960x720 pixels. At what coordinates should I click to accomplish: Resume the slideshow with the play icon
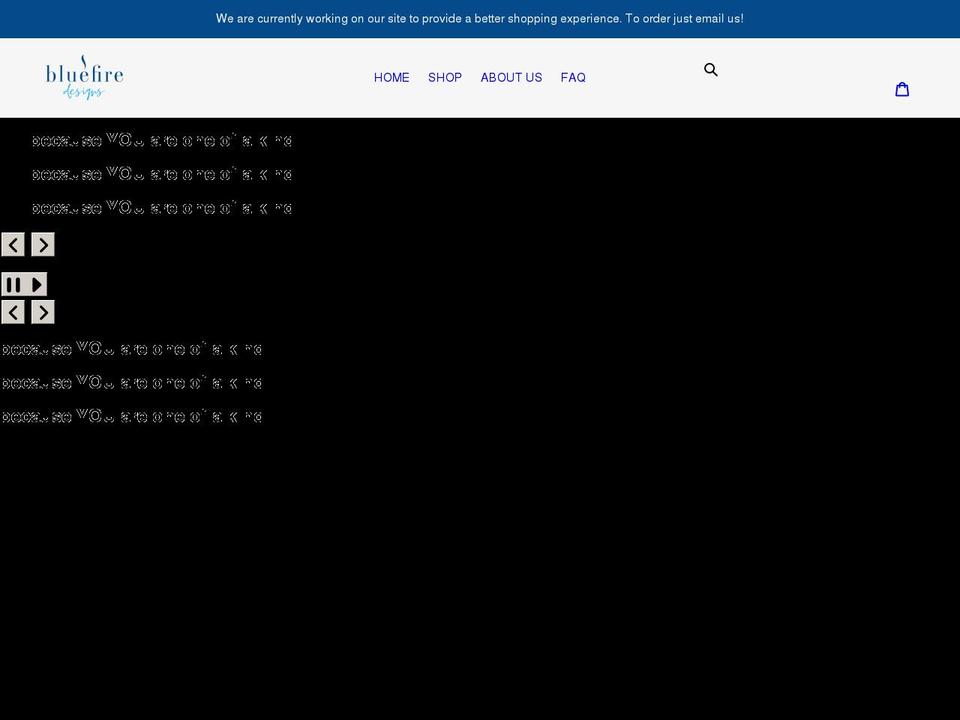pos(36,284)
